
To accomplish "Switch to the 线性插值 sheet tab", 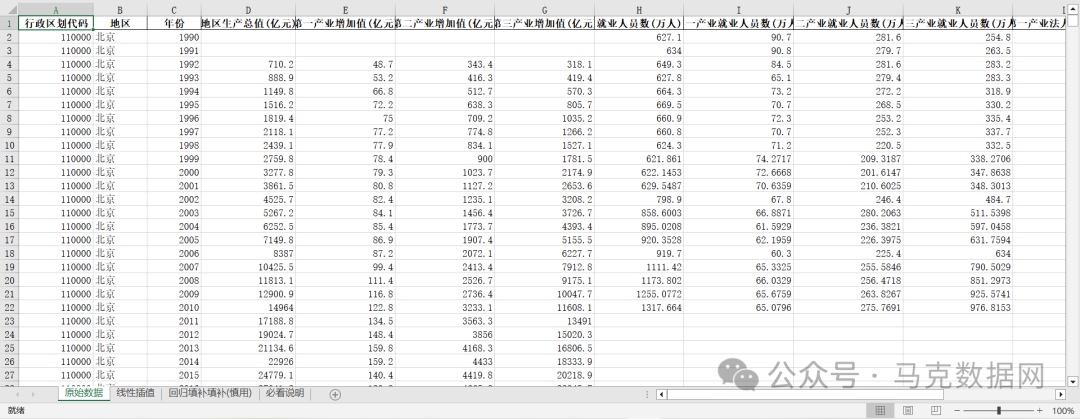I will point(136,394).
